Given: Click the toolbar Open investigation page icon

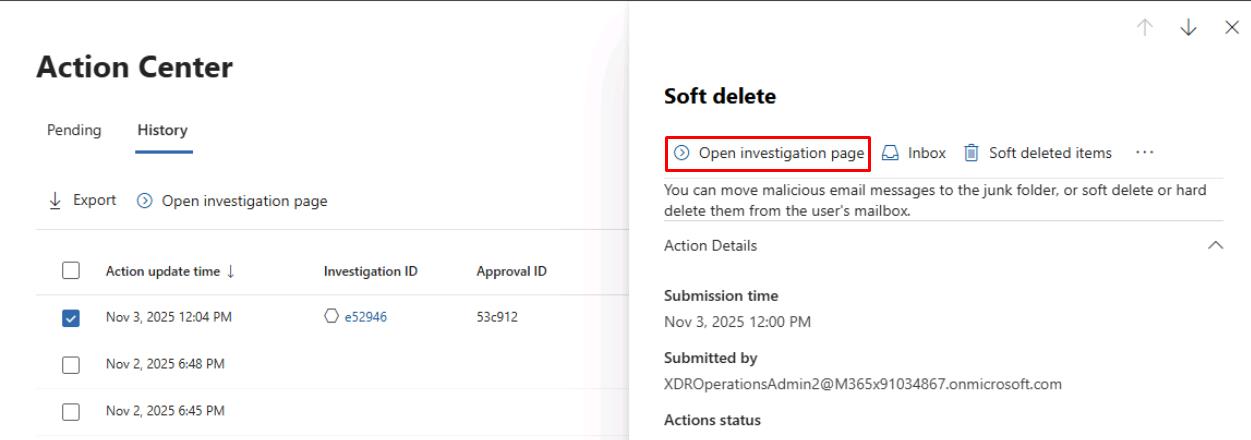Looking at the screenshot, I should pyautogui.click(x=144, y=201).
